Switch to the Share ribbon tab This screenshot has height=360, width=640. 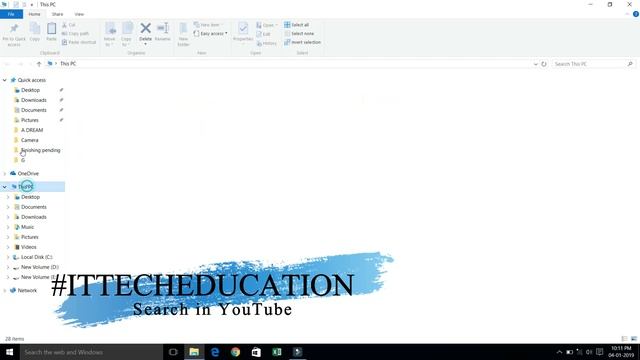tap(57, 14)
